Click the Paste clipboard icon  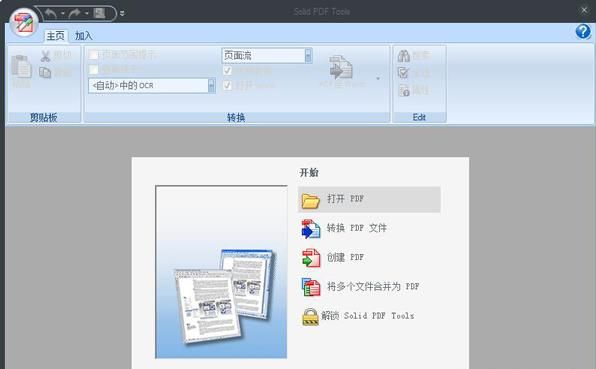[x=21, y=68]
